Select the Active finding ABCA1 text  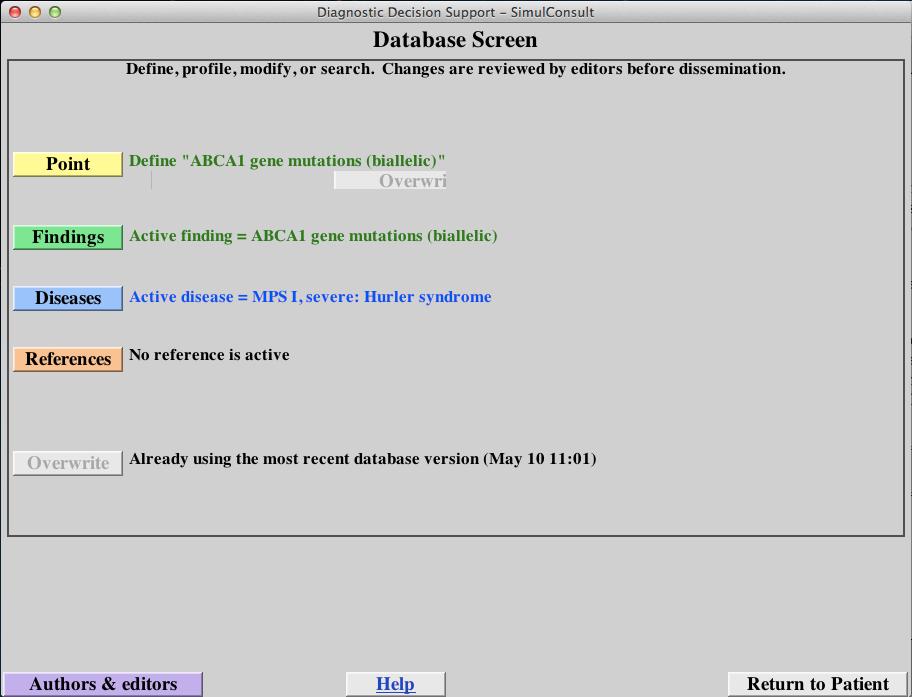click(x=313, y=236)
